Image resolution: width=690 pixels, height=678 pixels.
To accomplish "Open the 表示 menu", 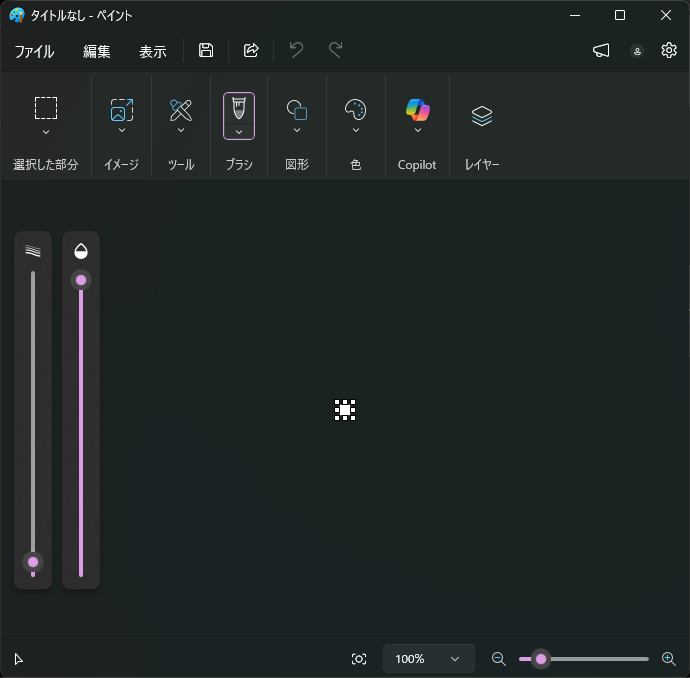I will [152, 52].
